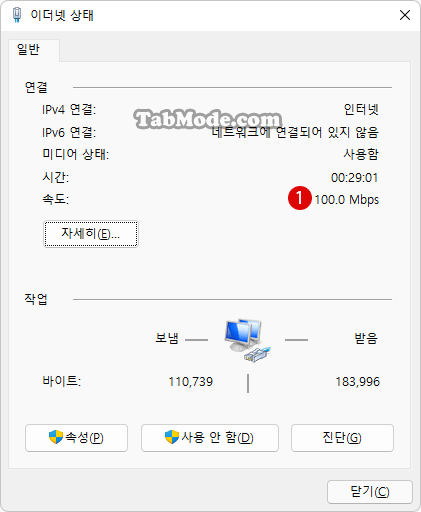Click the network computers activity icon
This screenshot has height=512, width=421.
point(247,340)
